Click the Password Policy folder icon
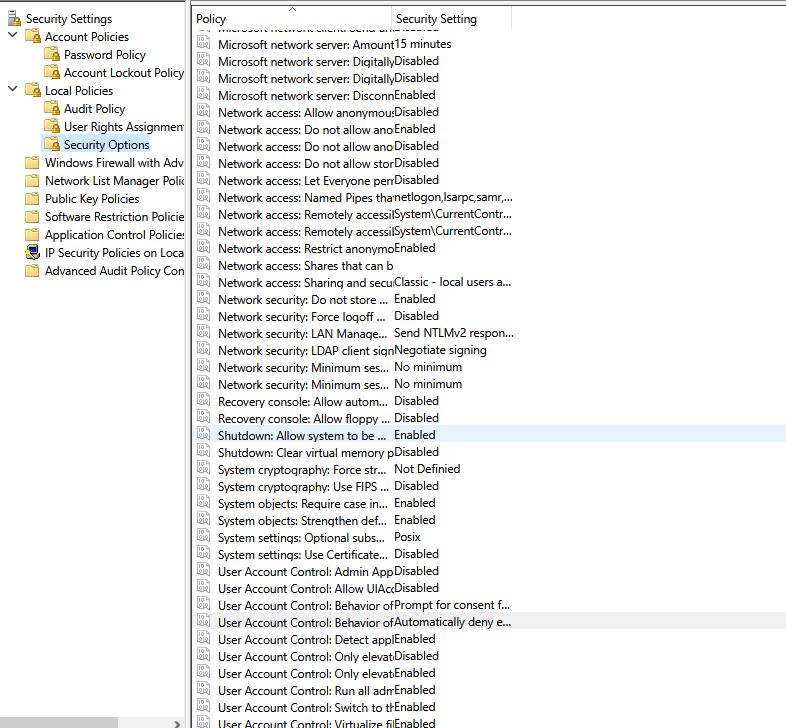 click(x=52, y=55)
